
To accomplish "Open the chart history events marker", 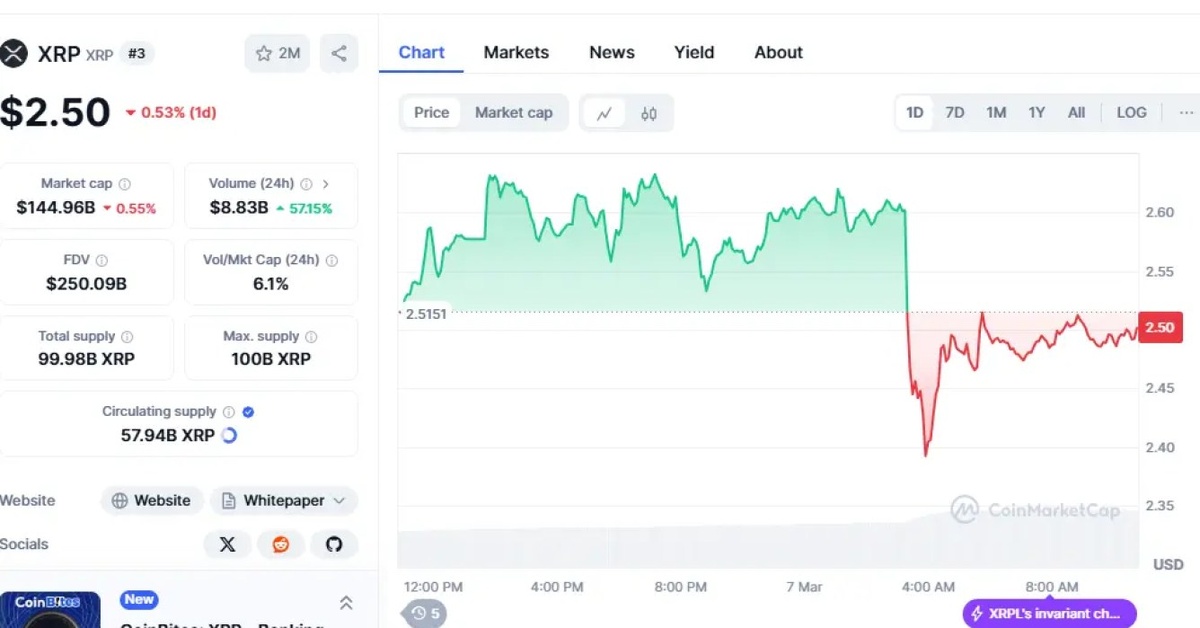I will point(426,613).
